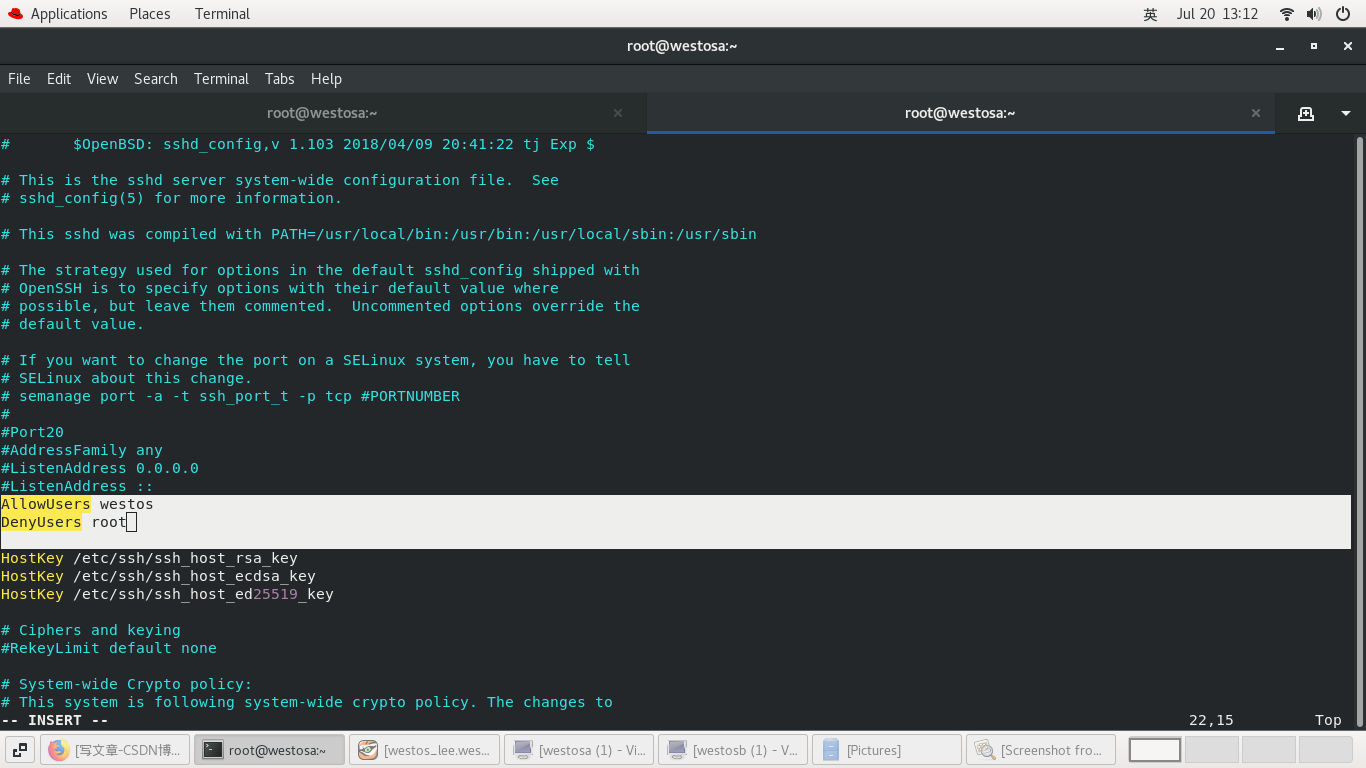Open the Screenshot taskbar window

click(1041, 750)
